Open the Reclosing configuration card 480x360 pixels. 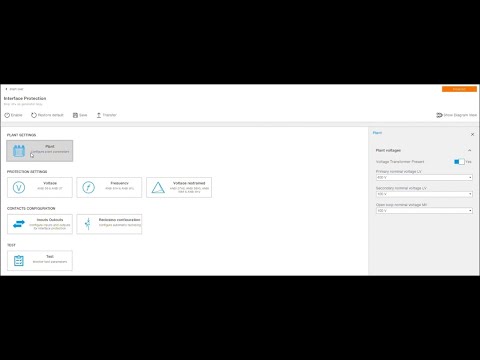coord(109,224)
